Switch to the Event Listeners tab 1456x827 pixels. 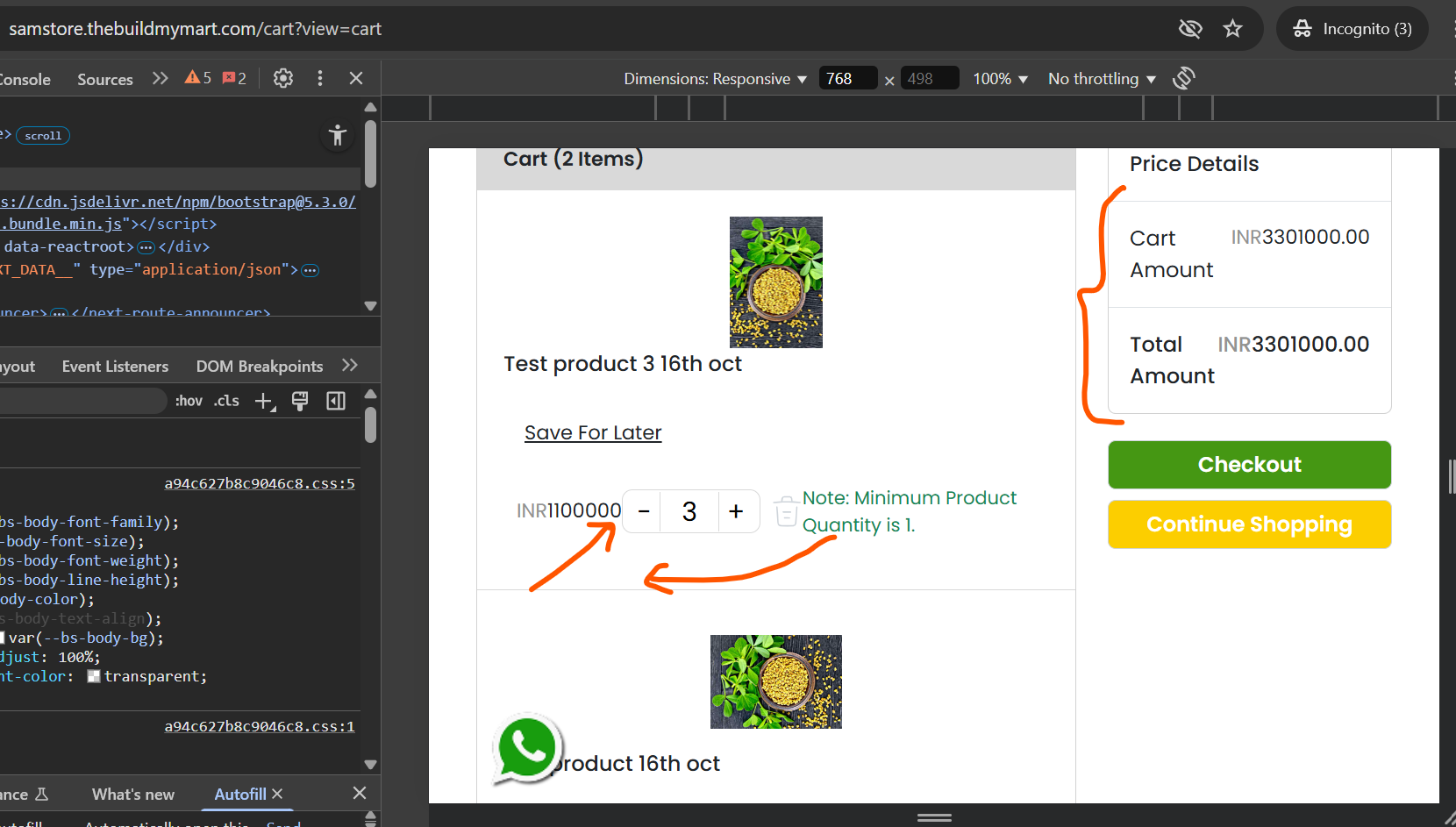(115, 367)
